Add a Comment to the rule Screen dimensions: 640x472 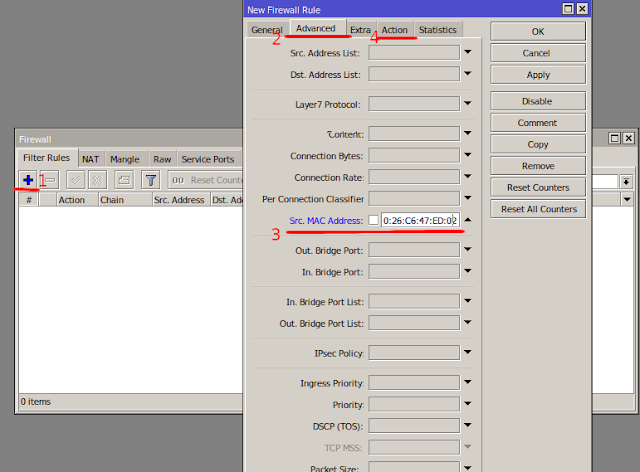coord(538,123)
